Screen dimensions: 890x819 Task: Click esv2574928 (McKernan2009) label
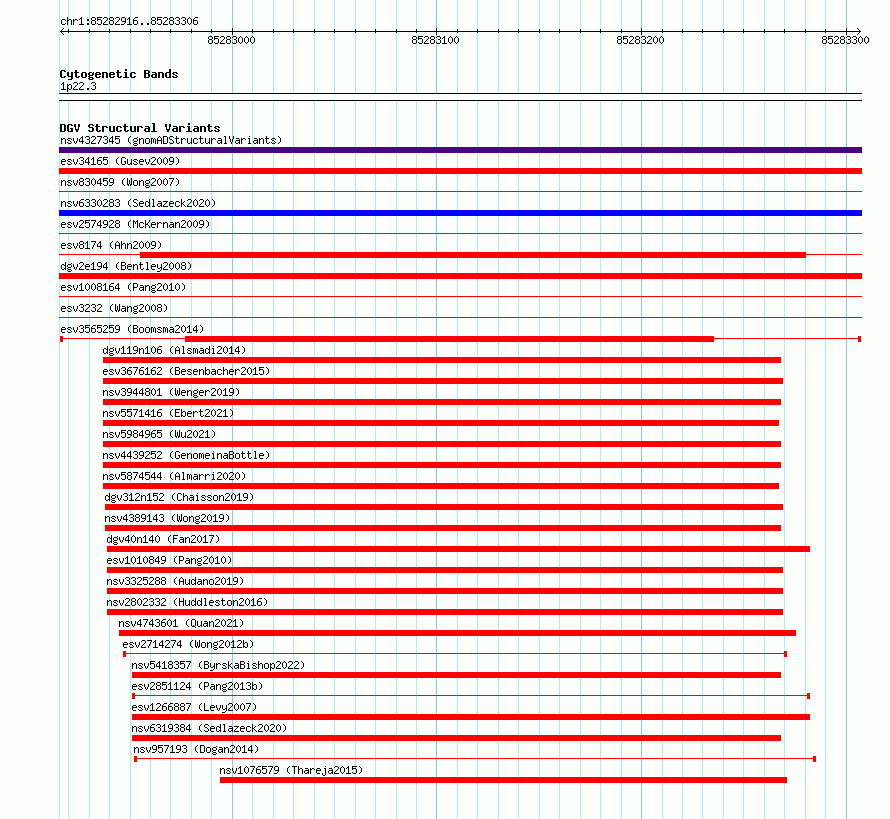pyautogui.click(x=135, y=224)
